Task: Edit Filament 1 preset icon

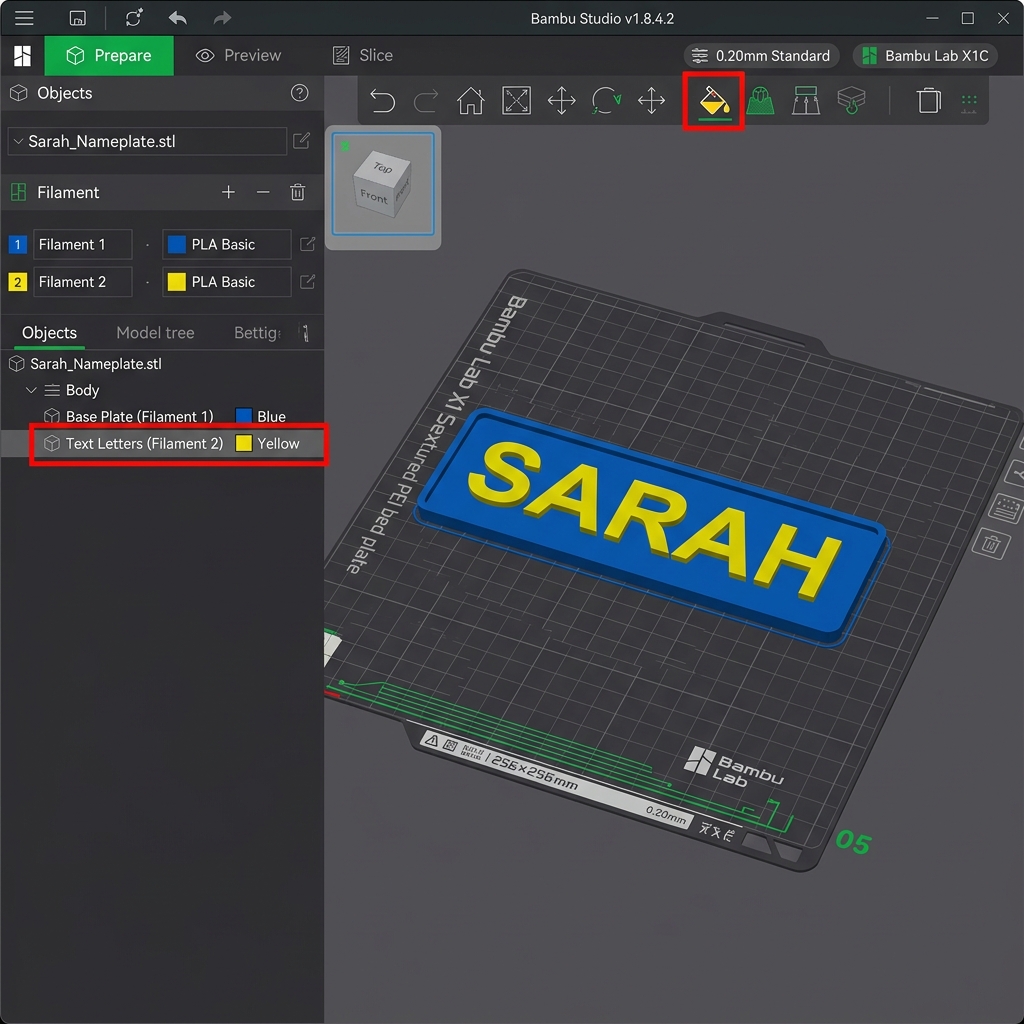Action: tap(307, 244)
